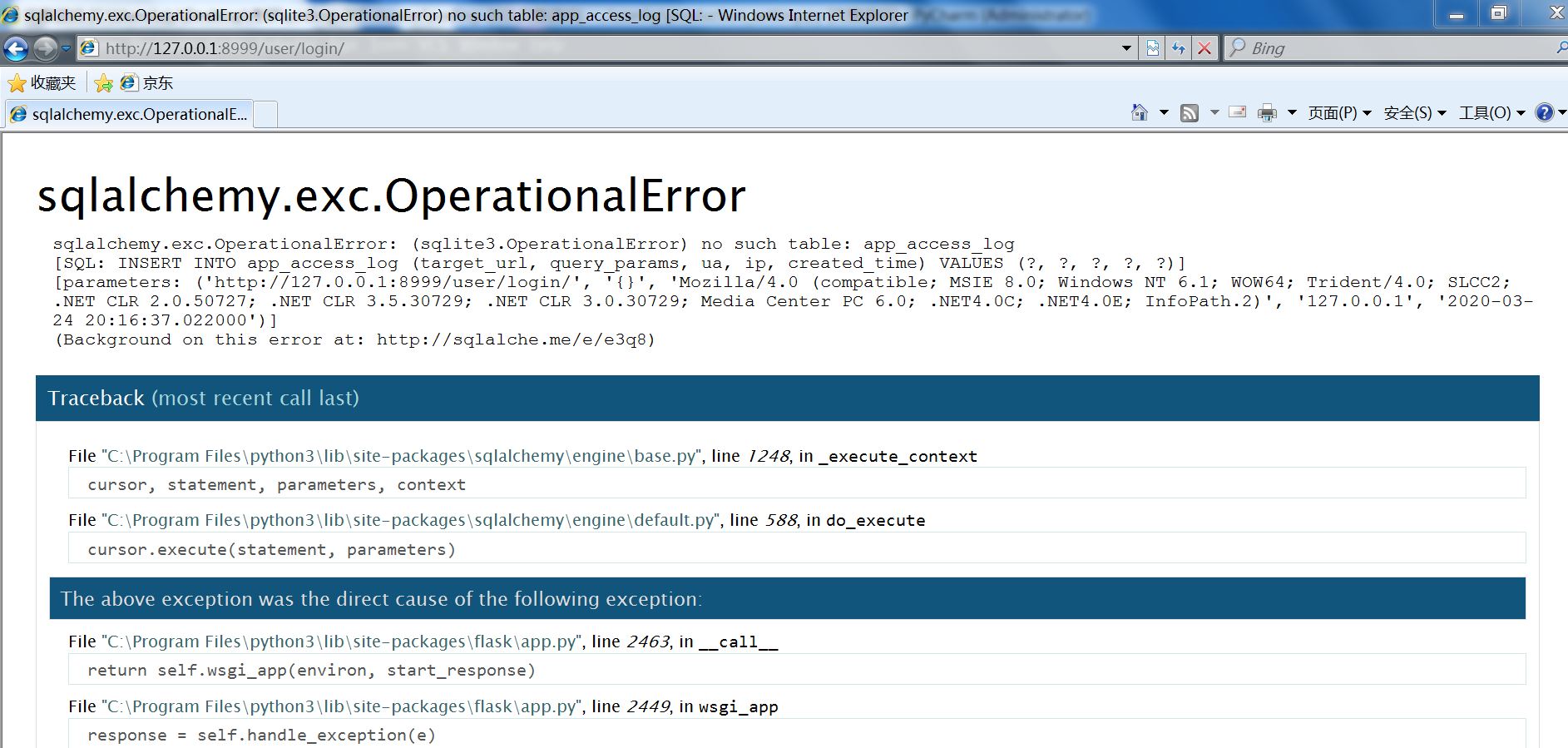Viewport: 1568px width, 748px height.
Task: Expand the Print options dropdown arrow
Action: [x=1292, y=112]
